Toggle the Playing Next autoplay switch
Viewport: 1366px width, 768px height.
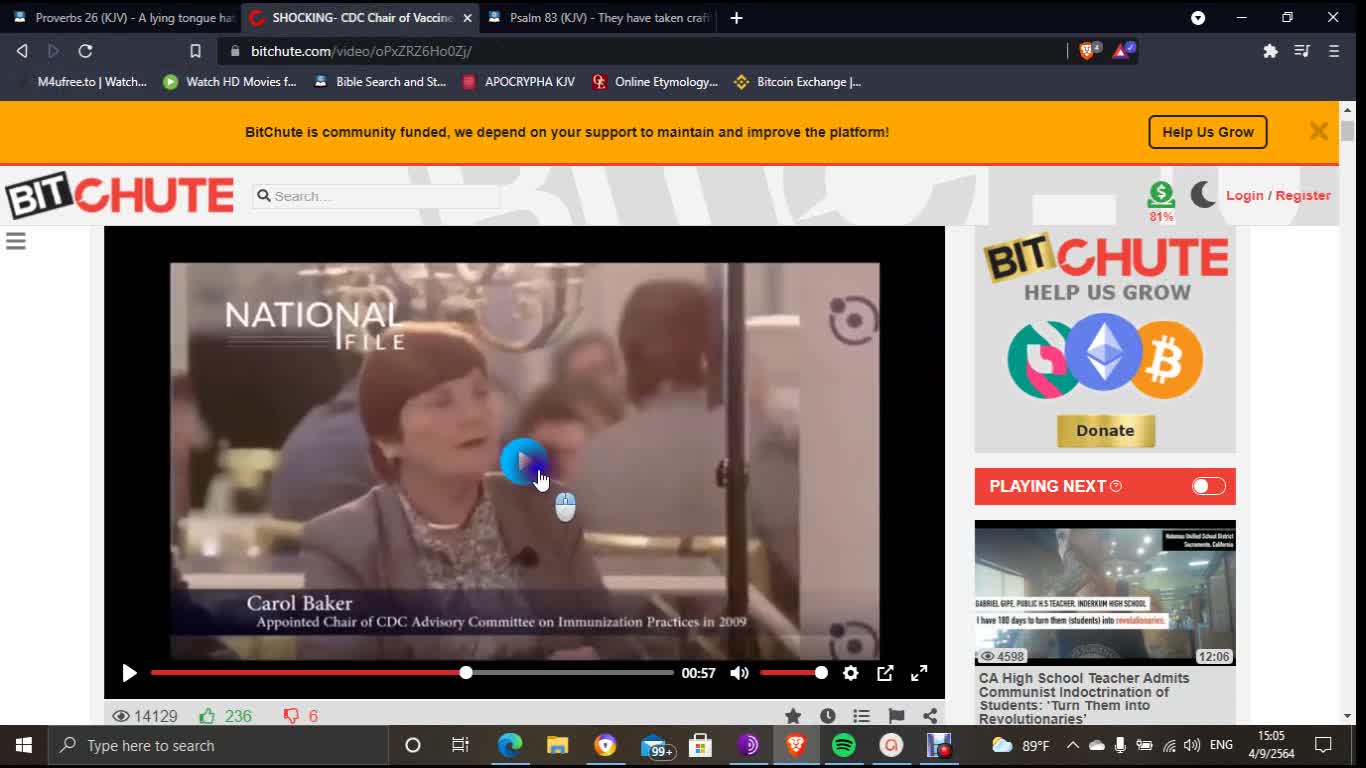[x=1208, y=486]
